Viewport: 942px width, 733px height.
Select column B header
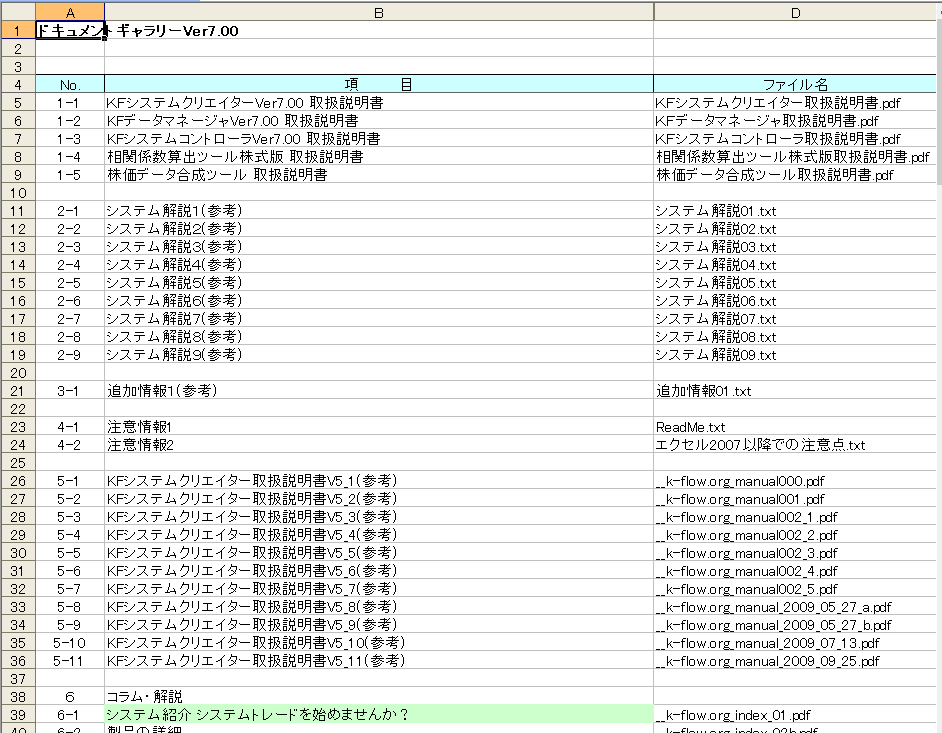(378, 12)
